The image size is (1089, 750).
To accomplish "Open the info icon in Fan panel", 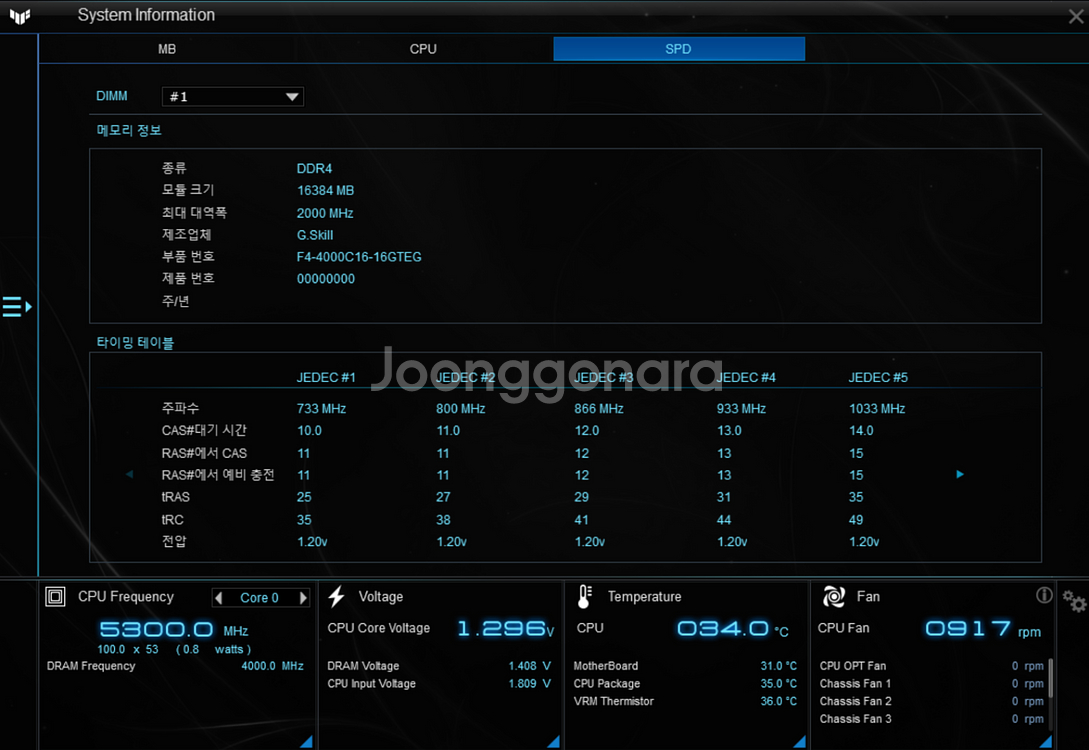I will click(1044, 596).
